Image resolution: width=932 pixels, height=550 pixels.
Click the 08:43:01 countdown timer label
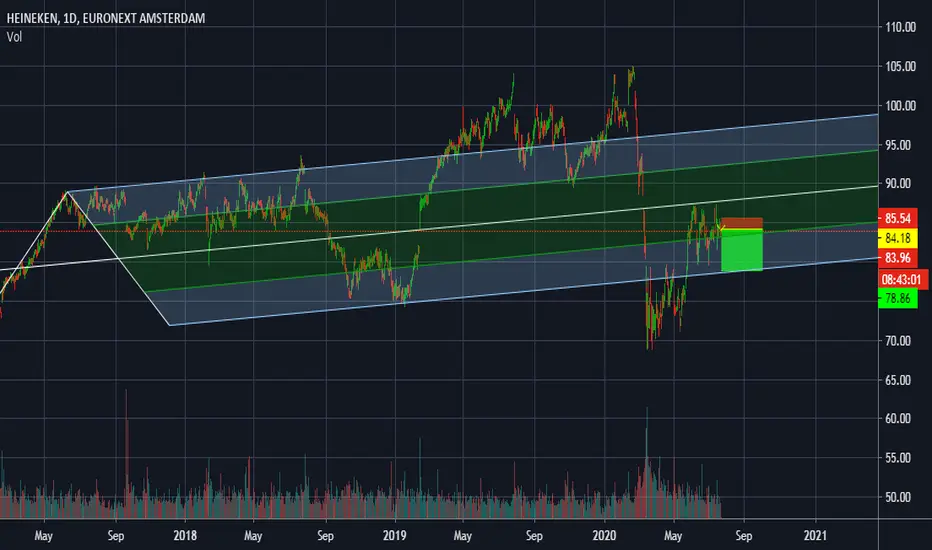[901, 279]
